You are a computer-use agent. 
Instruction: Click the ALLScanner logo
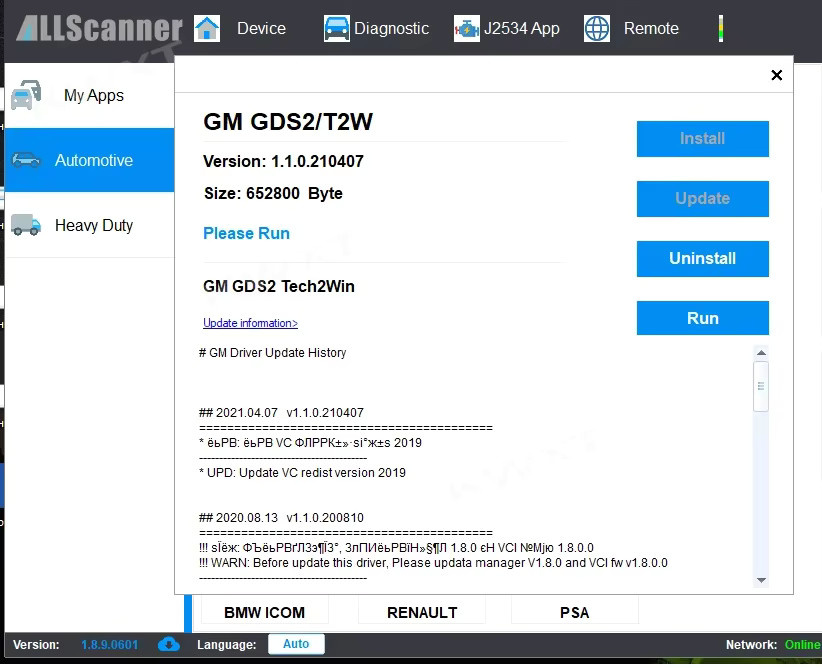point(99,28)
